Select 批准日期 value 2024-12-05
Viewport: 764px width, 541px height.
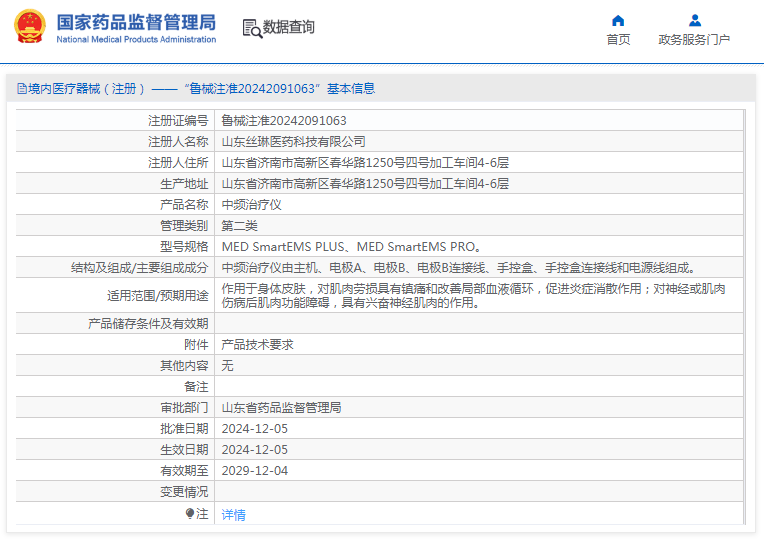tap(254, 428)
